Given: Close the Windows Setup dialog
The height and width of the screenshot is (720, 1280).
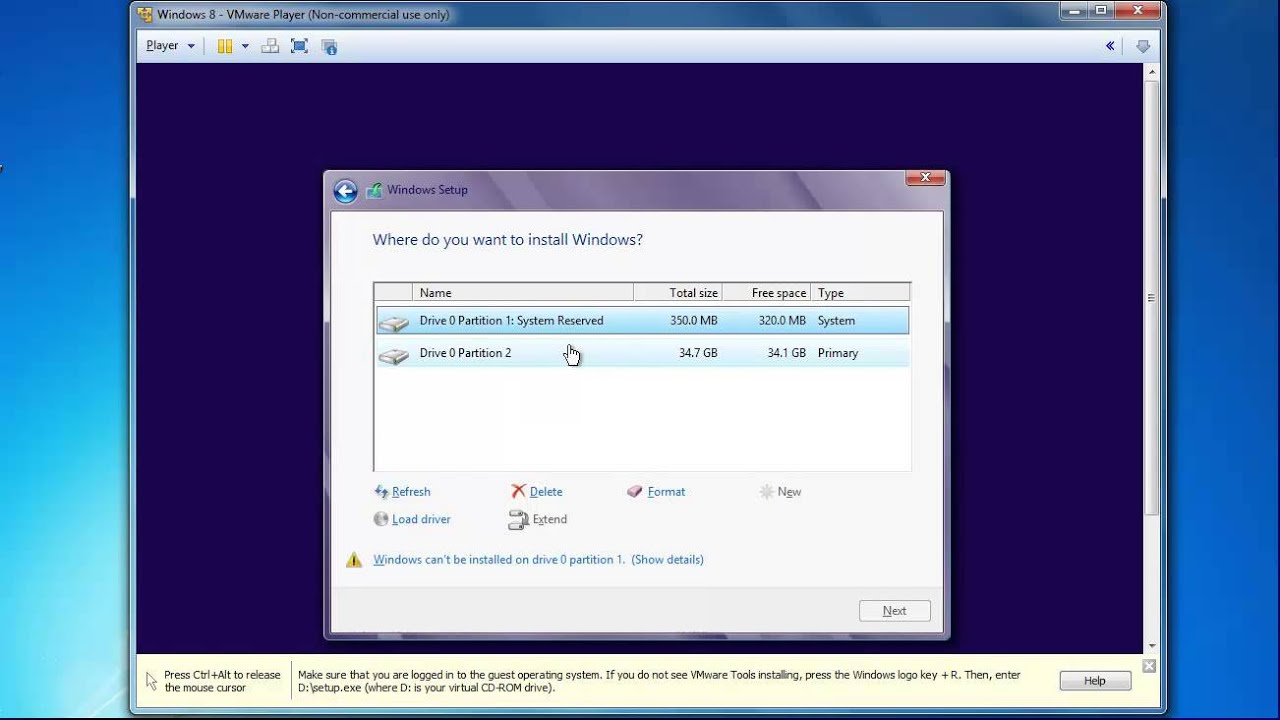Looking at the screenshot, I should point(925,178).
